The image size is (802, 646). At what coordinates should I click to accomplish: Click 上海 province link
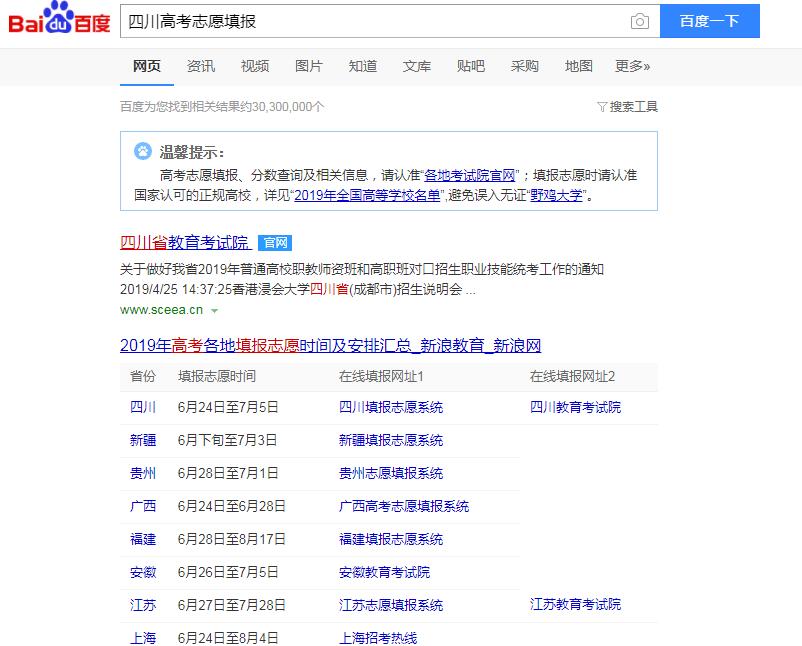(x=143, y=638)
